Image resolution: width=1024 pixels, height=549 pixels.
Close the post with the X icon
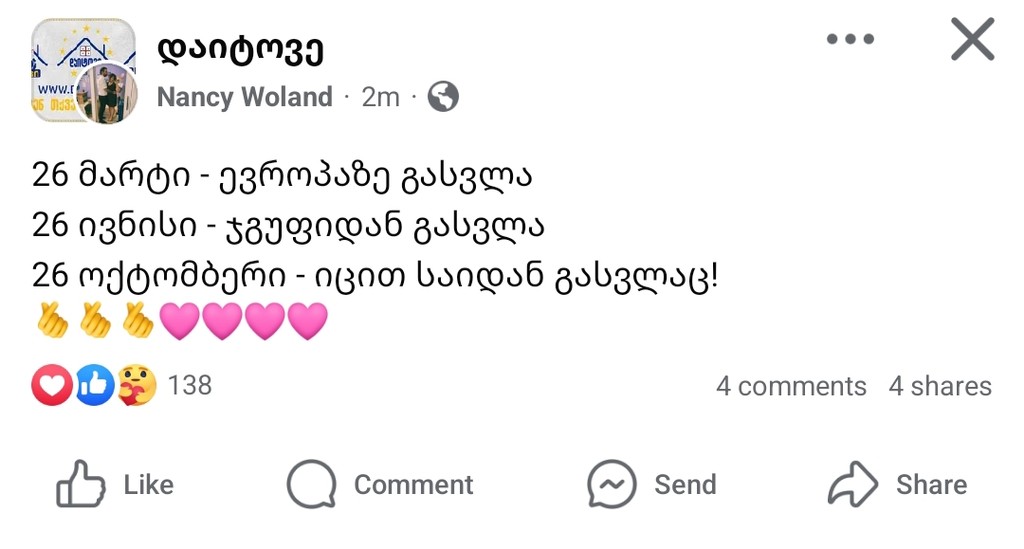972,41
